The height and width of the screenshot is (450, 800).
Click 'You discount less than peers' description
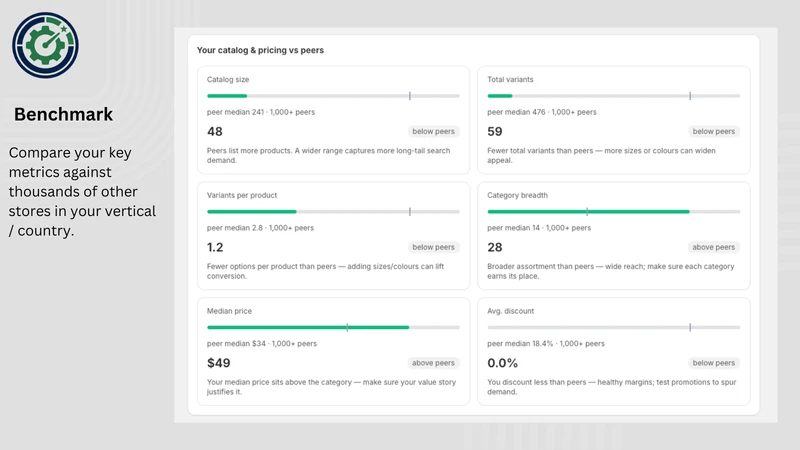tap(612, 387)
